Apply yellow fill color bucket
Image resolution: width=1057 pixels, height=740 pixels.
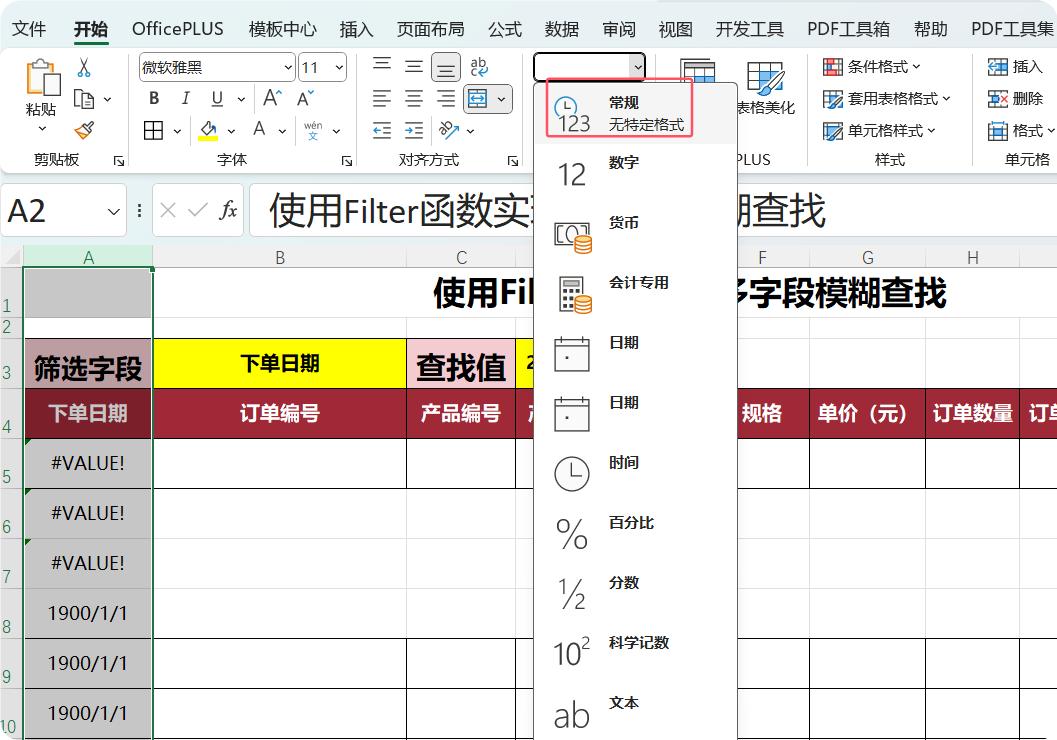208,129
